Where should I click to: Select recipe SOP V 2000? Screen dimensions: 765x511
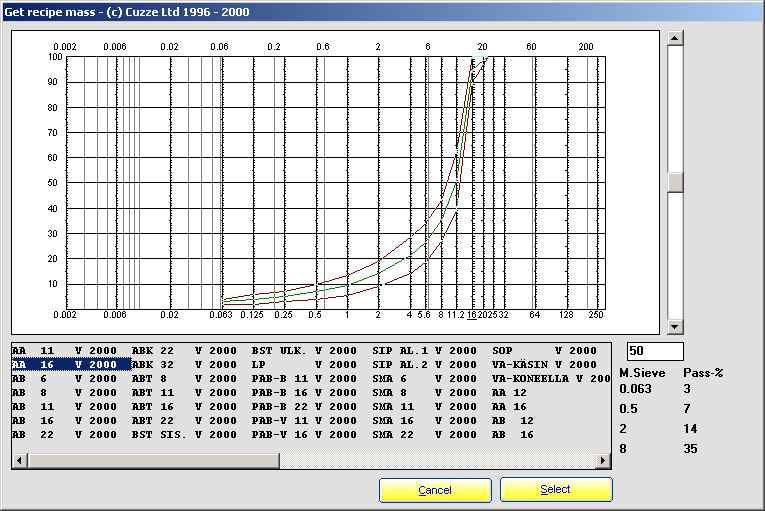coord(544,350)
